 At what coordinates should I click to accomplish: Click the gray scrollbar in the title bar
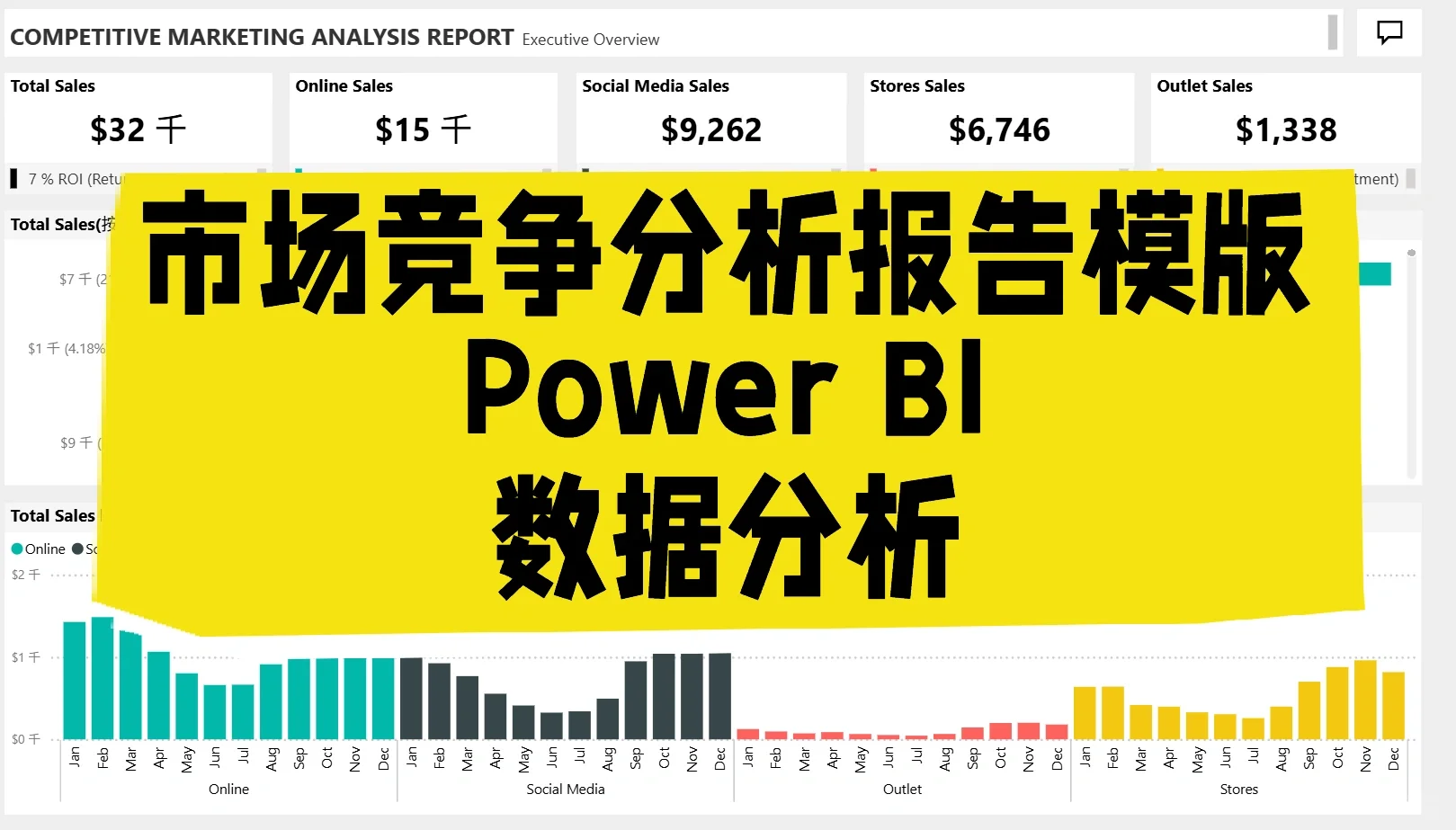[1332, 34]
